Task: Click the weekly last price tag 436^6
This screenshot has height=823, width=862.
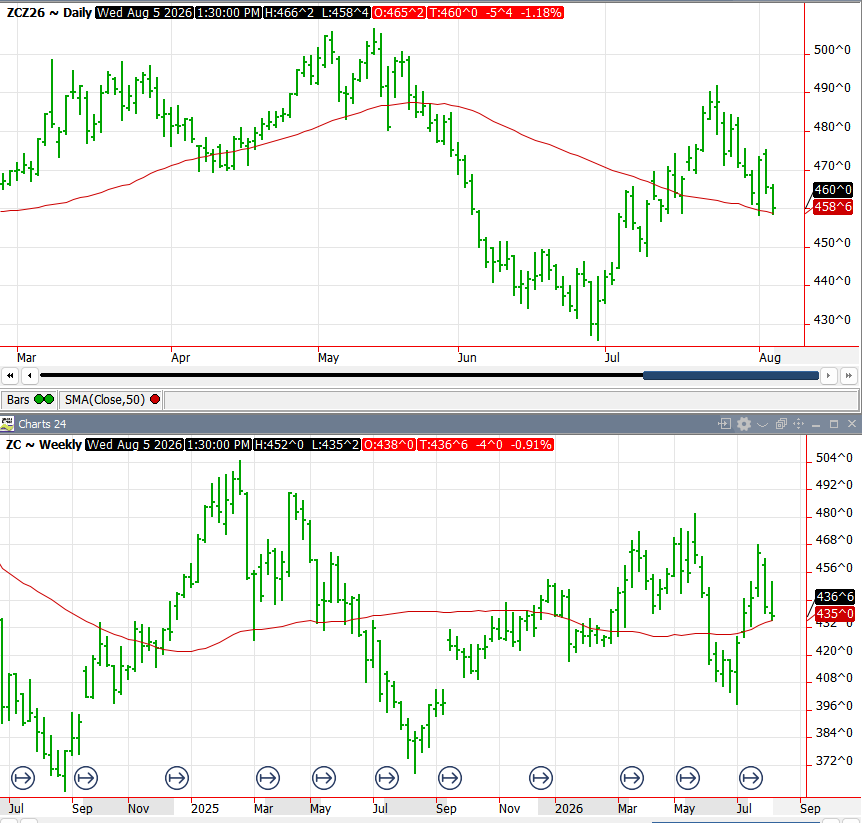Action: point(835,596)
